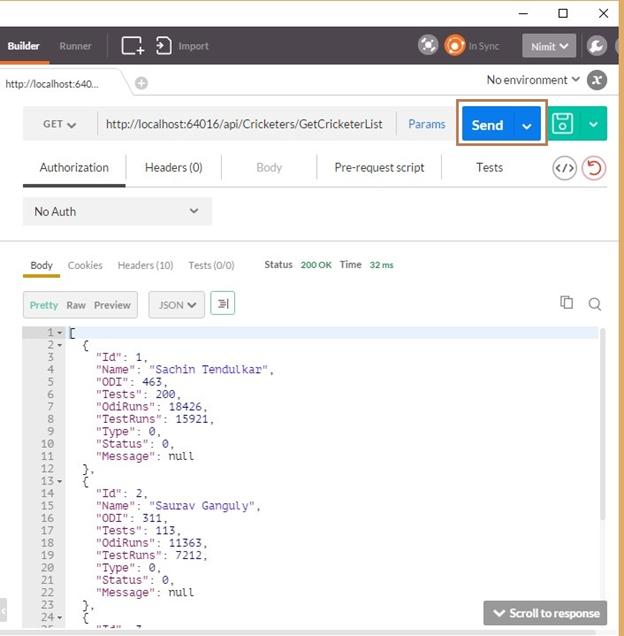Click the 200 OK status text
This screenshot has height=636, width=624.
(316, 265)
